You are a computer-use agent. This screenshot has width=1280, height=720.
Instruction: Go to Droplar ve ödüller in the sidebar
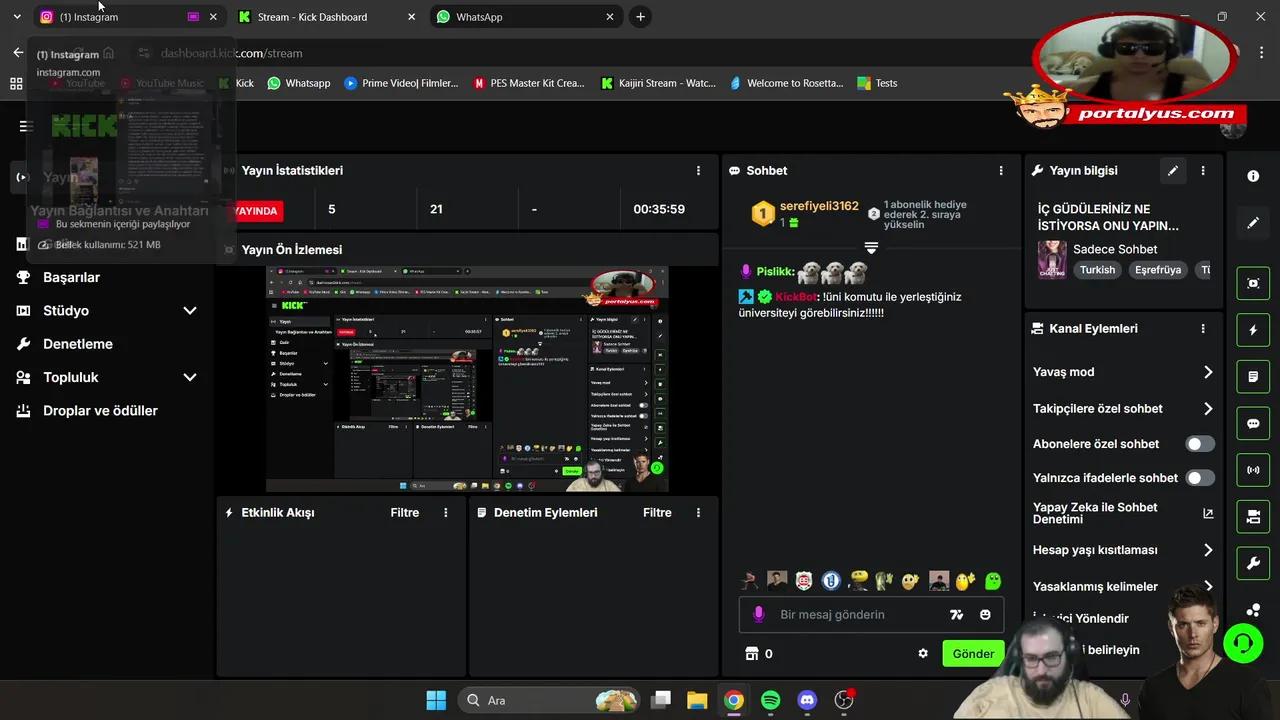(x=100, y=411)
